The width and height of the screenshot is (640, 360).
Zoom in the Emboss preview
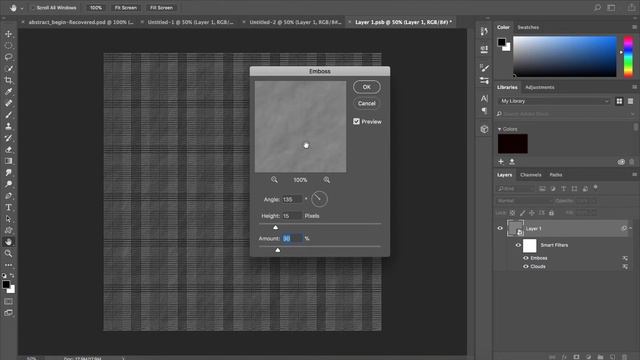tap(327, 180)
